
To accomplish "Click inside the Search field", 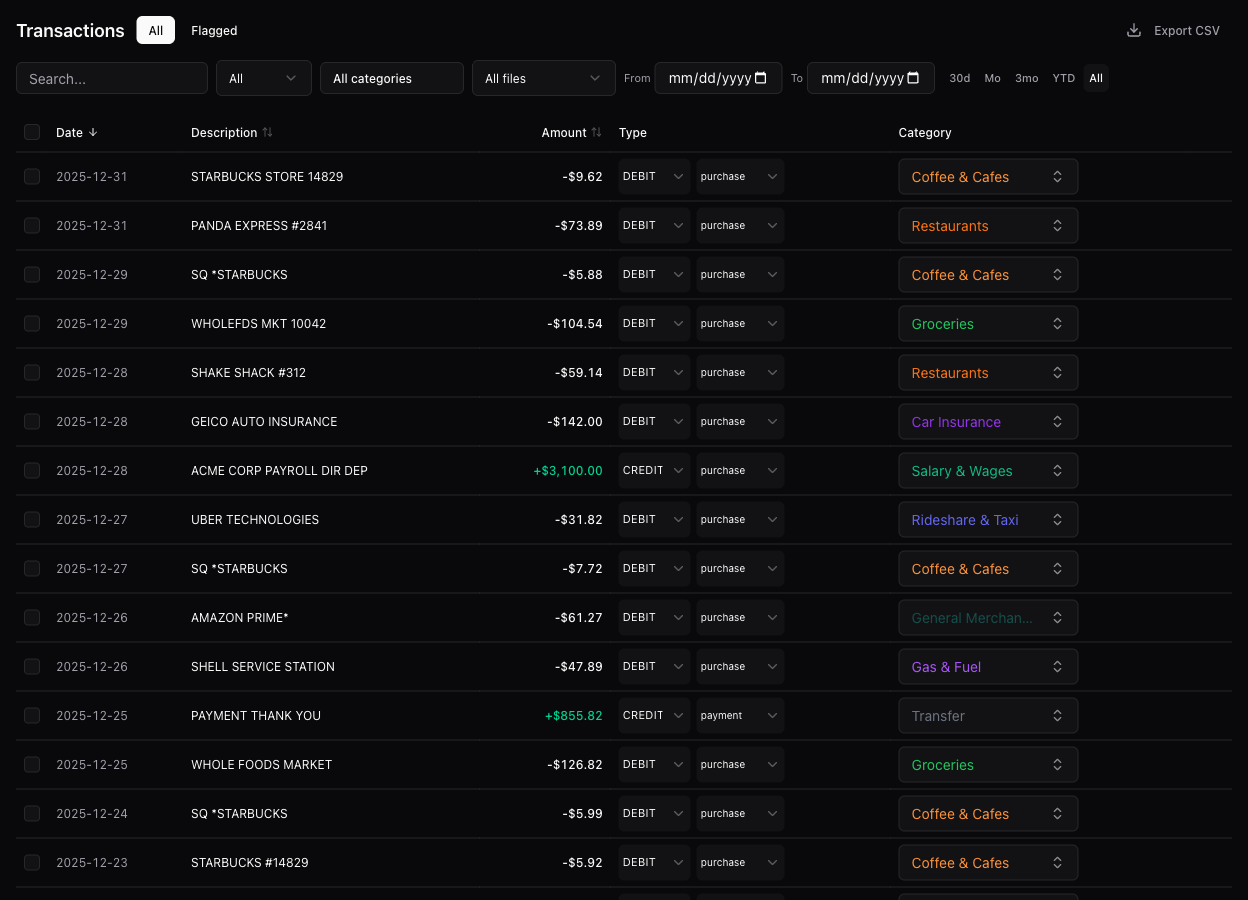I will click(x=111, y=77).
